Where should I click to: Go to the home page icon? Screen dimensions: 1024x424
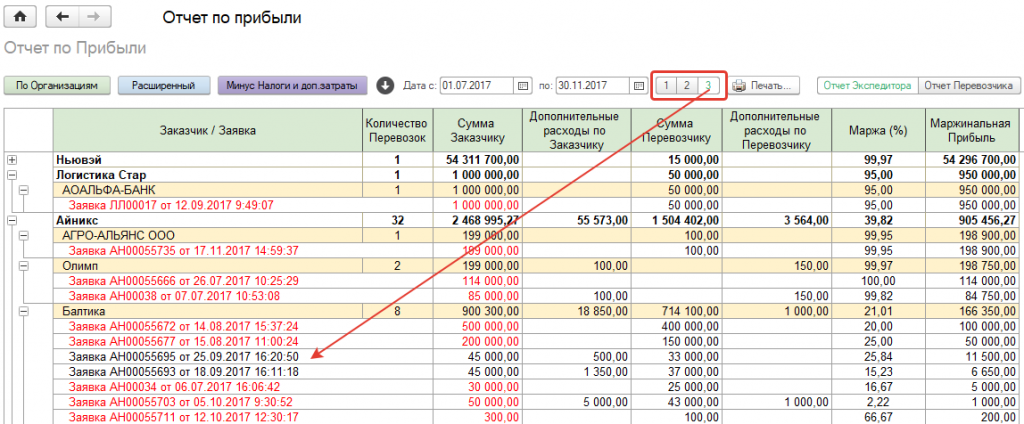pos(20,17)
